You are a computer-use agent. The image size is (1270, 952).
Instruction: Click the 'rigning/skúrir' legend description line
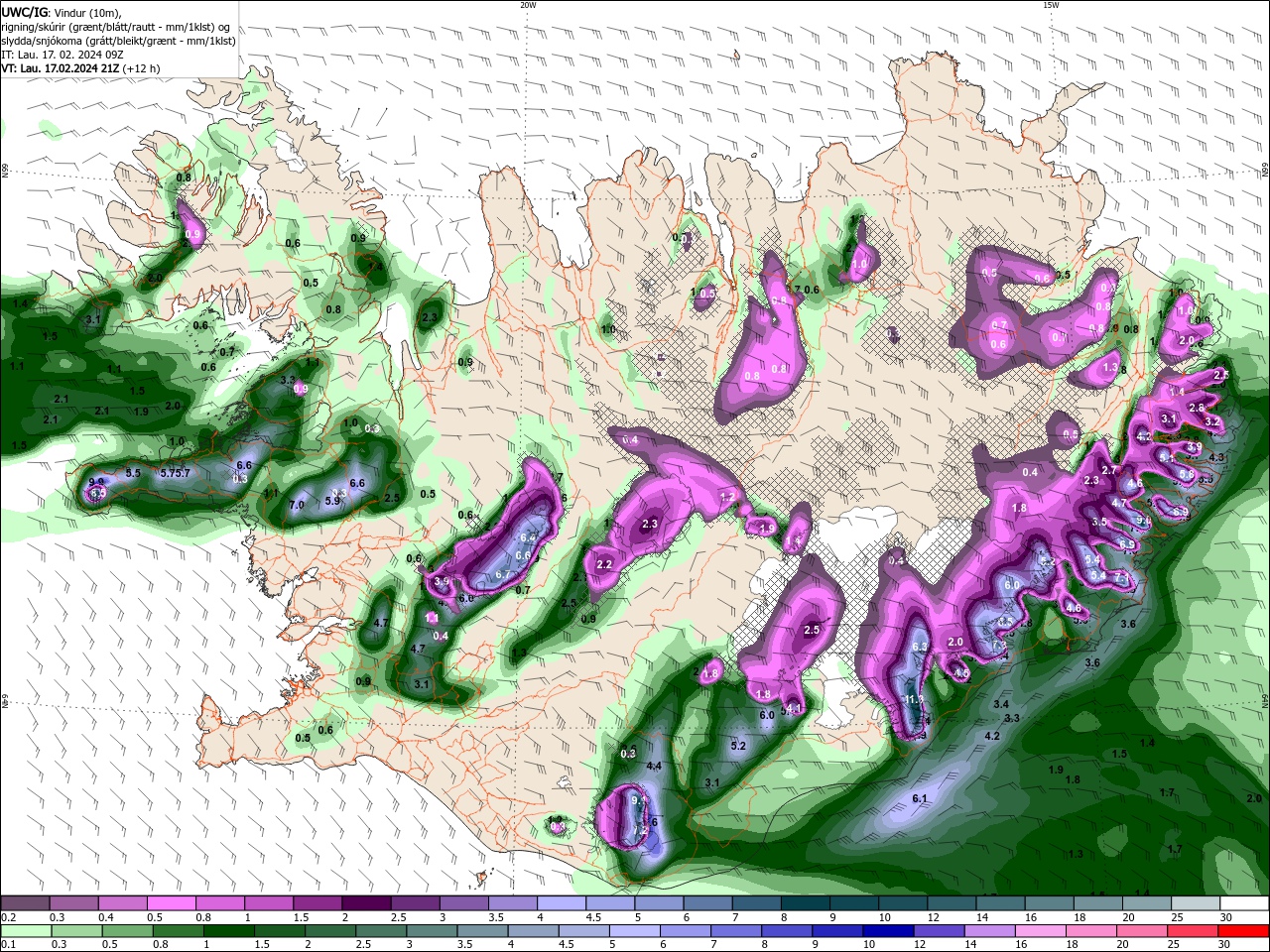pos(115,27)
